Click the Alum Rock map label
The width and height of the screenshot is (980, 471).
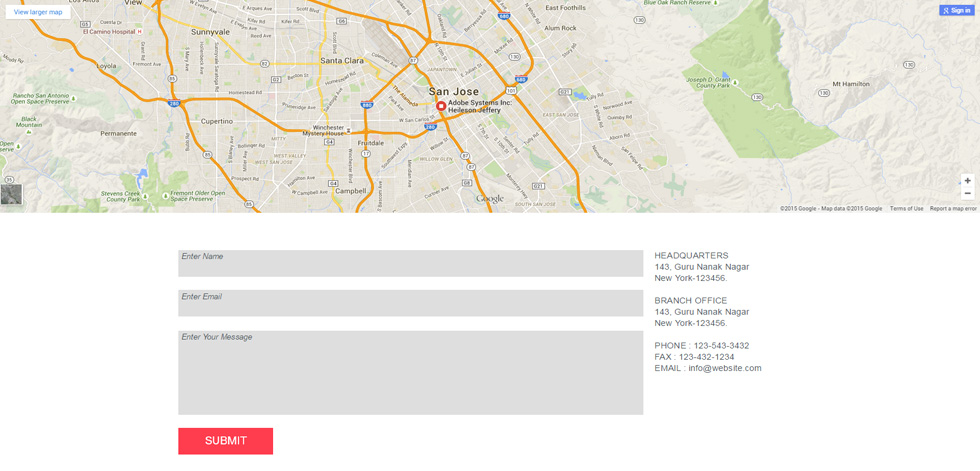(560, 28)
